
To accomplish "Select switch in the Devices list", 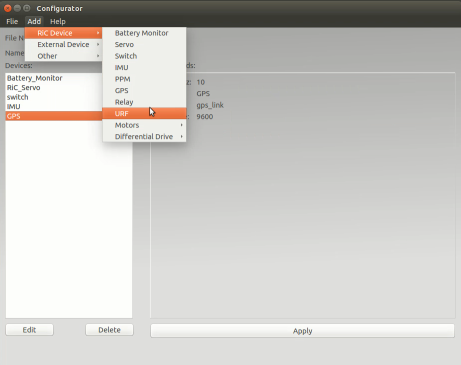I will point(54,97).
